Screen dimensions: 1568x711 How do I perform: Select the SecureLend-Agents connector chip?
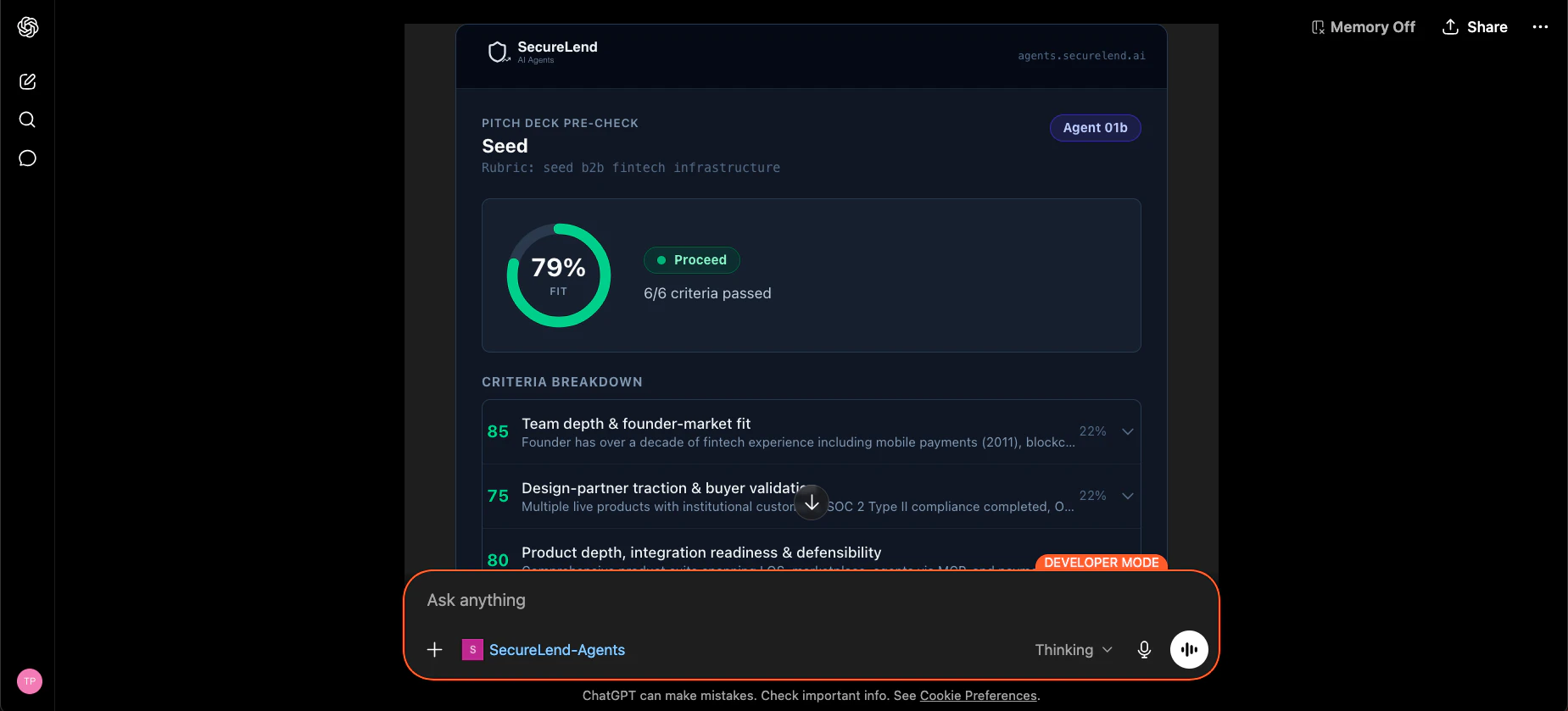pos(544,650)
